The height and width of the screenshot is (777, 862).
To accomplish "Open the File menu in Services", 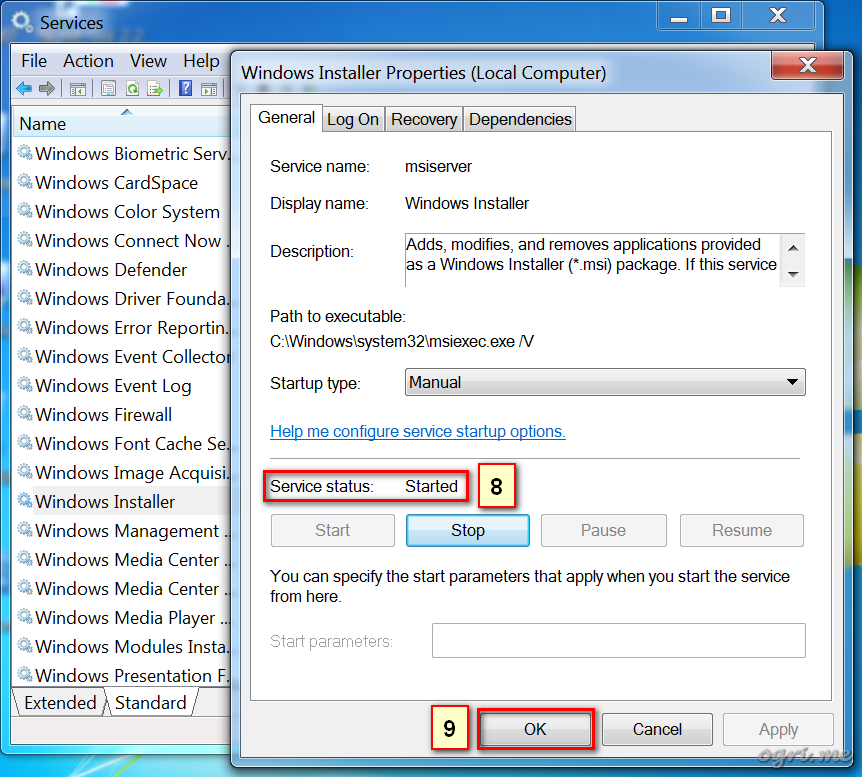I will point(34,60).
